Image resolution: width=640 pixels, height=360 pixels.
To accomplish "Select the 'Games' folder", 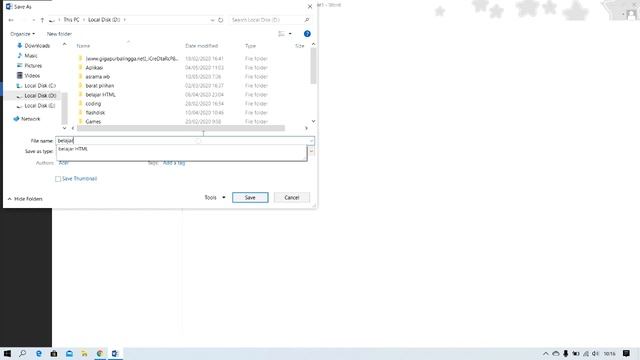I will pyautogui.click(x=93, y=122).
